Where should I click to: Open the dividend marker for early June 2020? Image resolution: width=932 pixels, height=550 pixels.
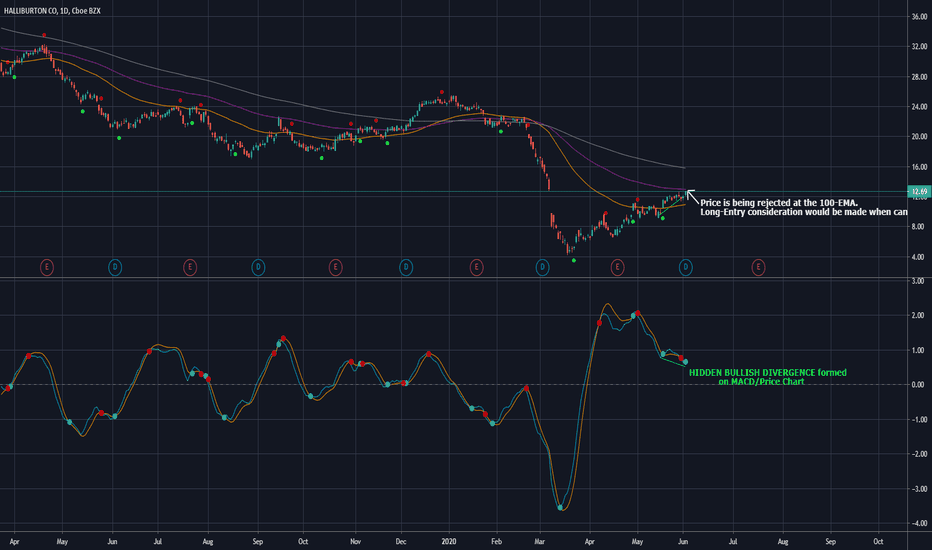pos(685,268)
